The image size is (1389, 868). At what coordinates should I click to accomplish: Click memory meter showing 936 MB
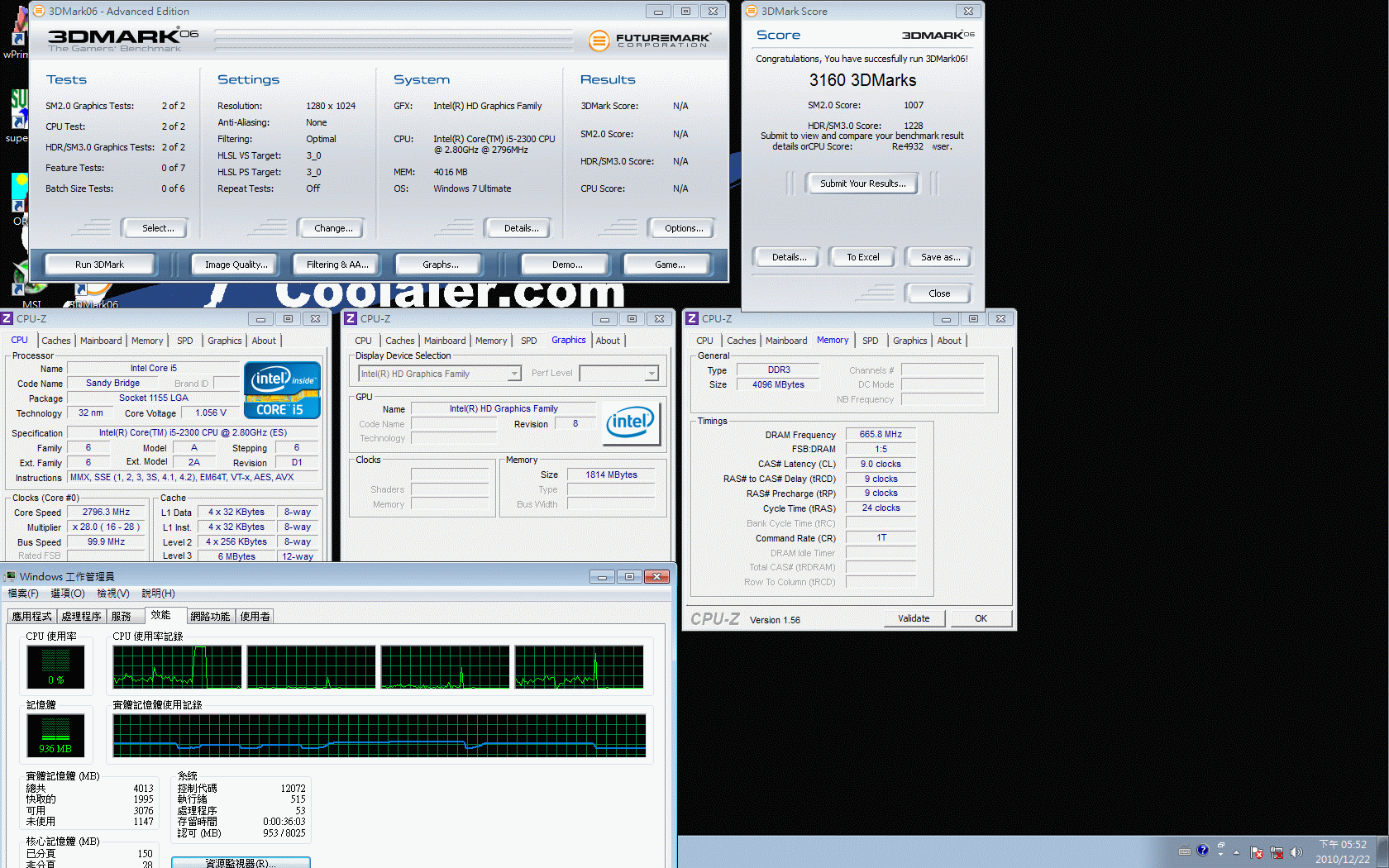tap(55, 735)
